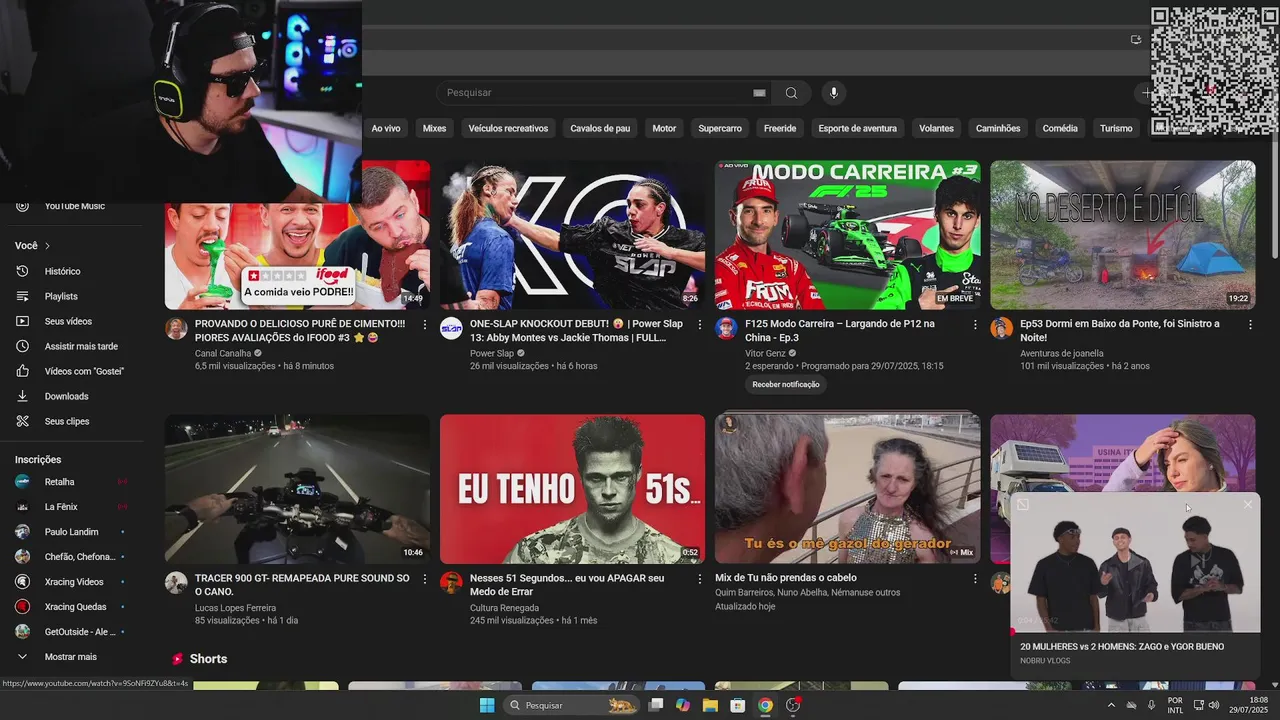
Task: Select the Comédia filter chip
Action: [1060, 128]
